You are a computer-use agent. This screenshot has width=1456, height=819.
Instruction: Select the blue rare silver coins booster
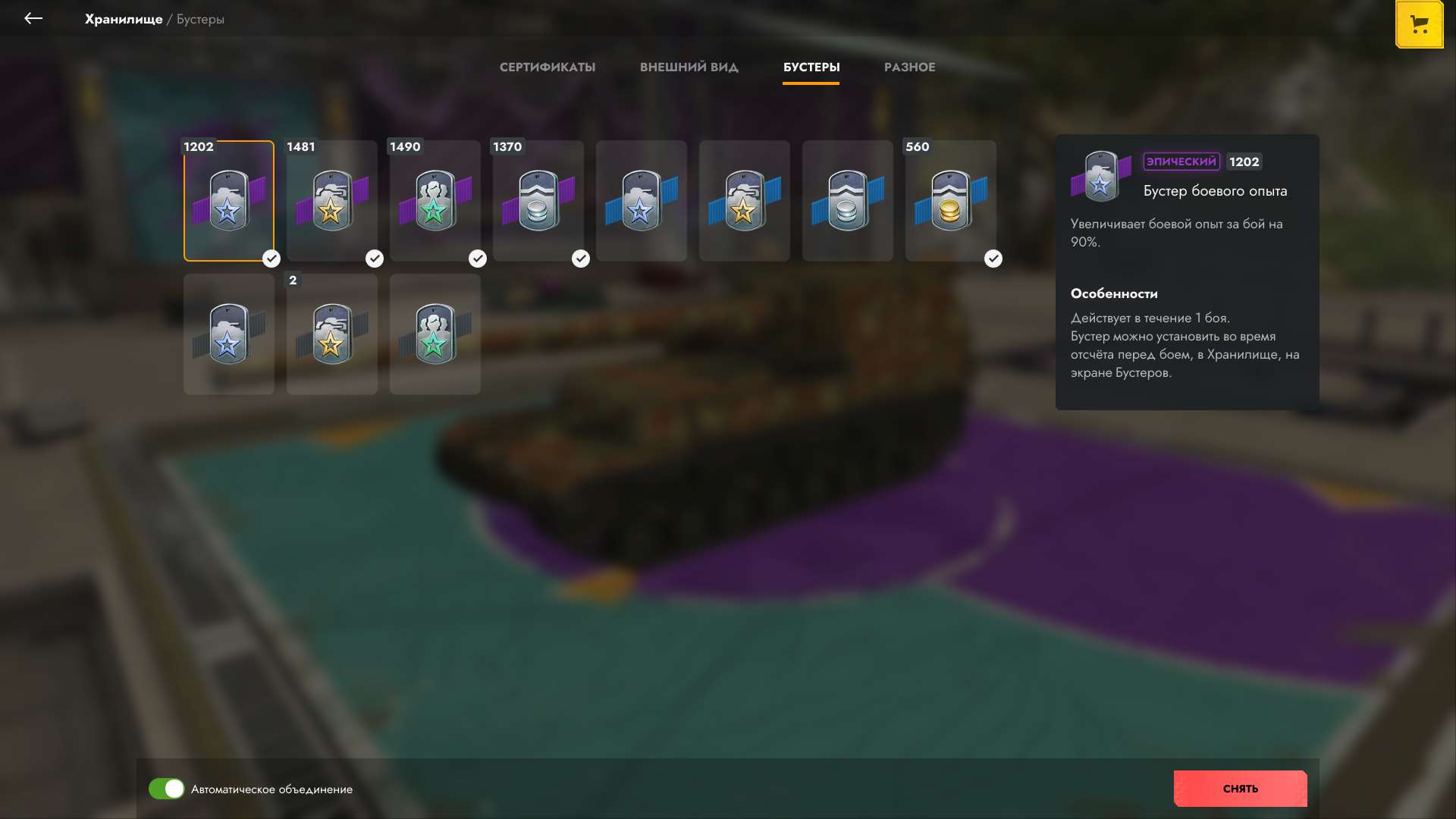click(847, 201)
